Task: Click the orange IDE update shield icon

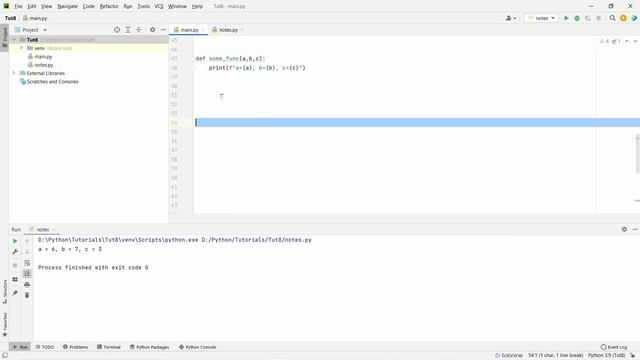Action: point(623,18)
